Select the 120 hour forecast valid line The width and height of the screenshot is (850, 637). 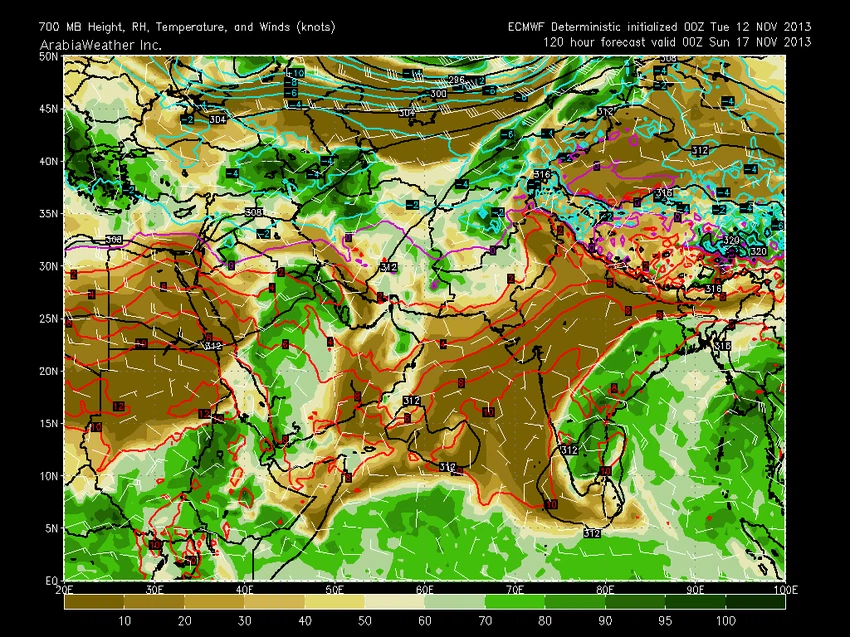click(676, 42)
